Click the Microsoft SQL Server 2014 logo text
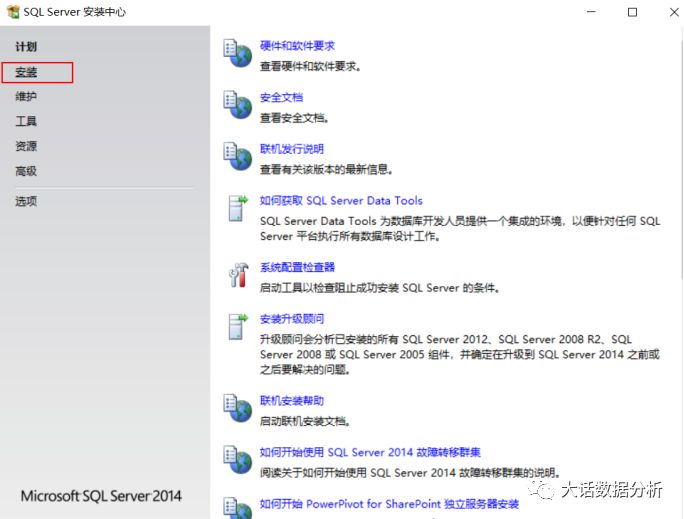 (x=101, y=496)
